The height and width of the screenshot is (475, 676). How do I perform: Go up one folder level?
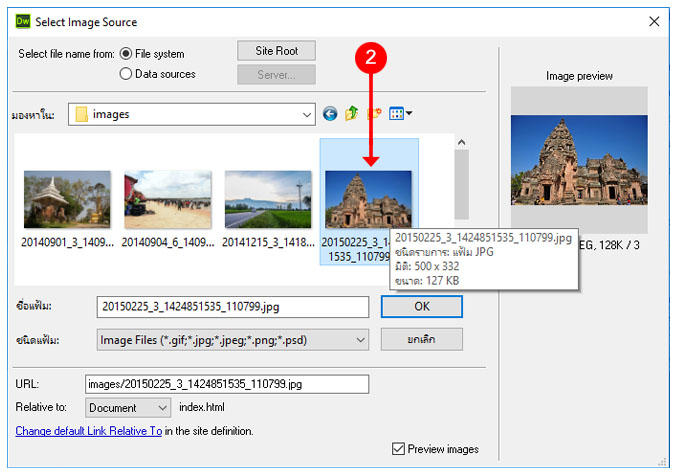pyautogui.click(x=352, y=114)
